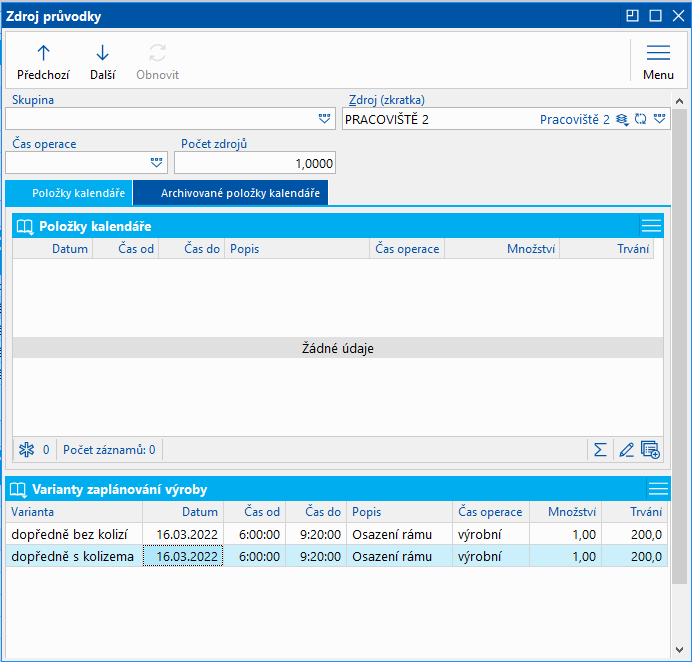
Task: Click book icon of Varianty zaplánování výroby
Action: tap(18, 489)
